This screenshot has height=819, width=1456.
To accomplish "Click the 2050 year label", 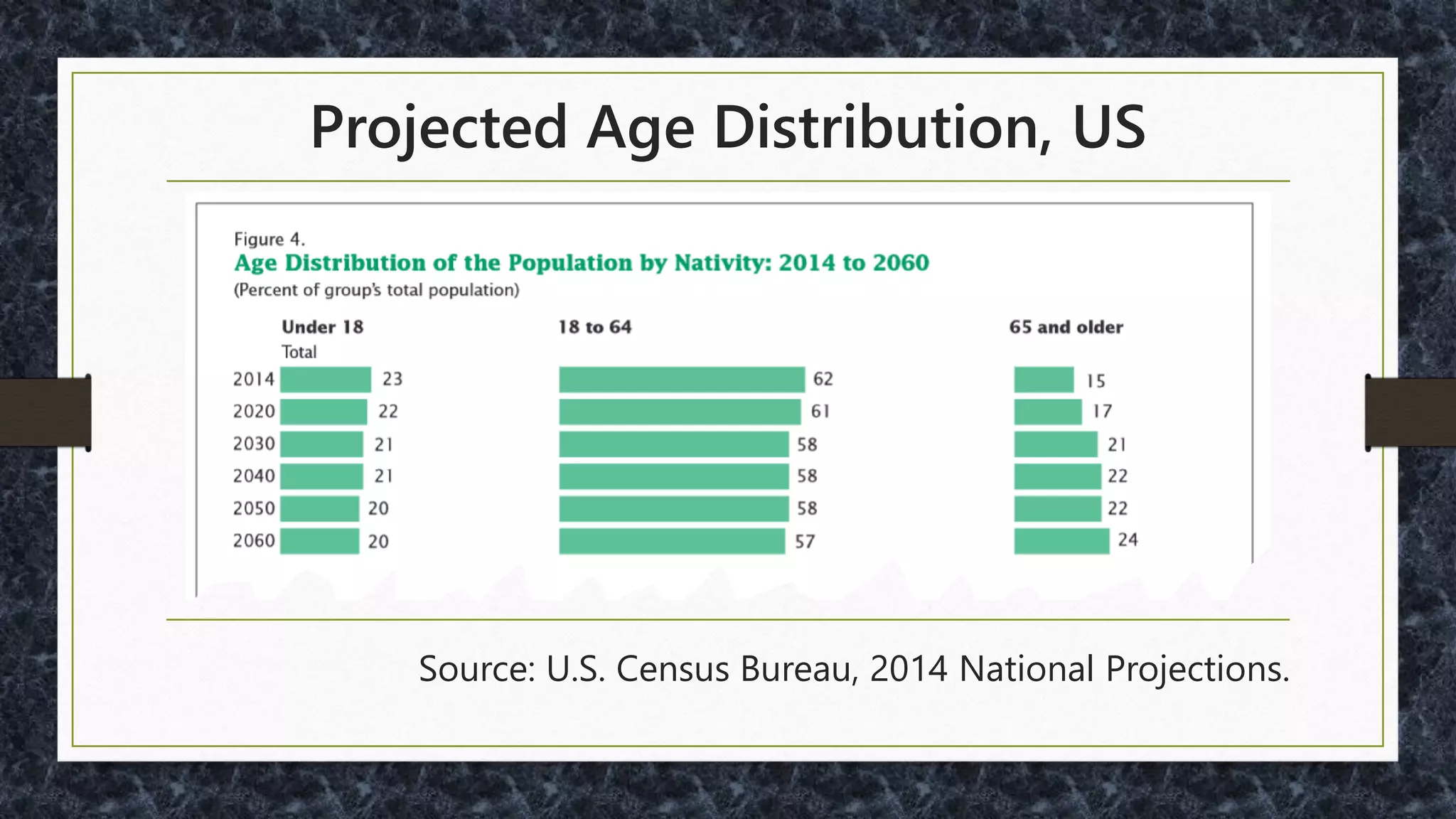I will 254,509.
